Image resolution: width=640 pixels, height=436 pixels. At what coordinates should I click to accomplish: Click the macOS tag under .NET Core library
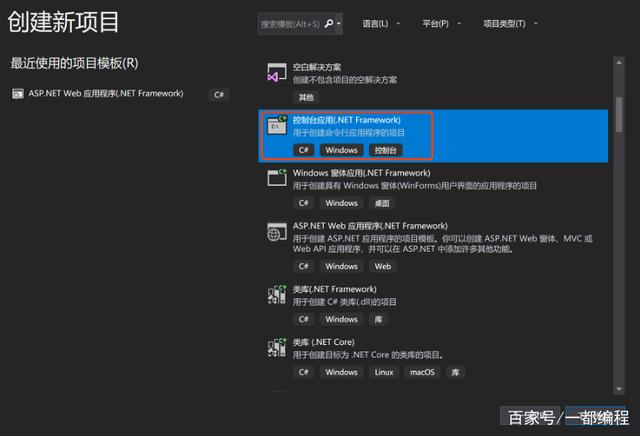422,372
